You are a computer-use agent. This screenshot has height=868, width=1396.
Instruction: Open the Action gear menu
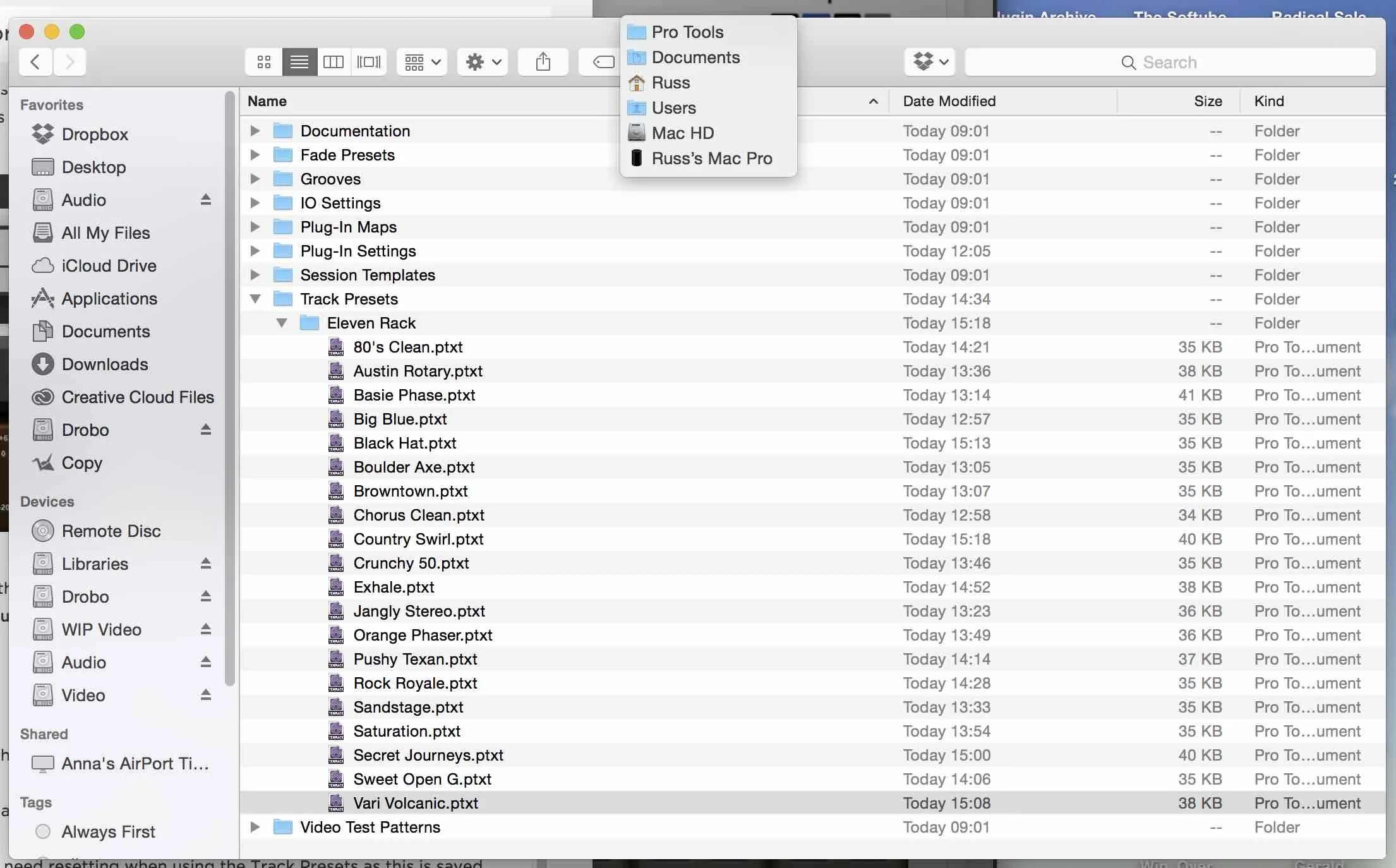(x=483, y=62)
